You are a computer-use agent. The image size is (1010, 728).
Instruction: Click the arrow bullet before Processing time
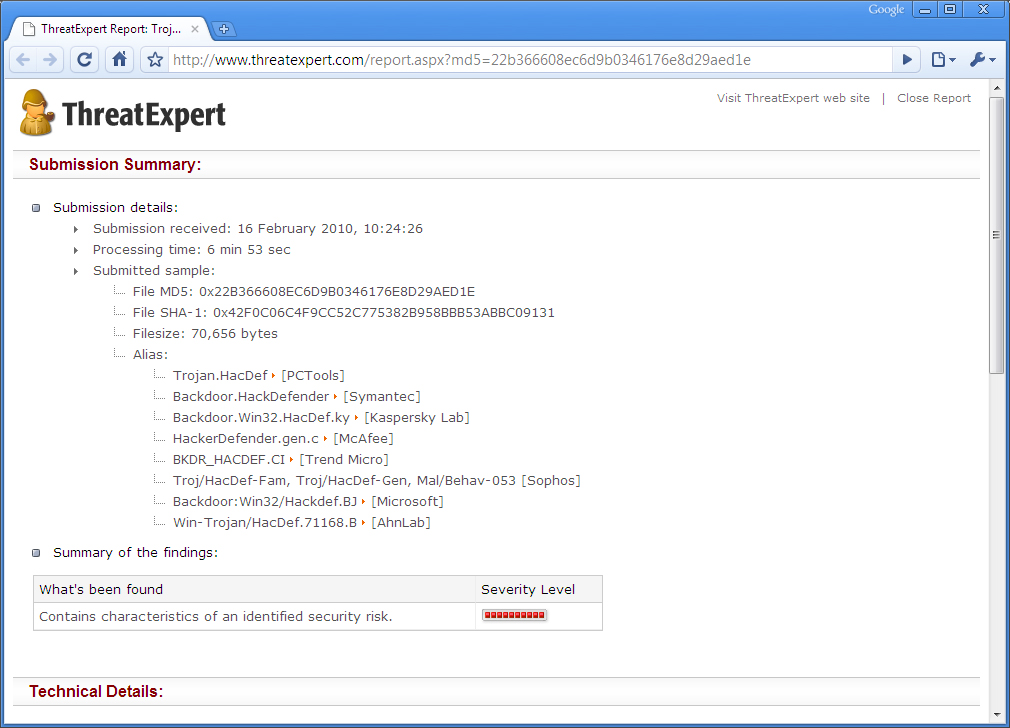pyautogui.click(x=76, y=251)
